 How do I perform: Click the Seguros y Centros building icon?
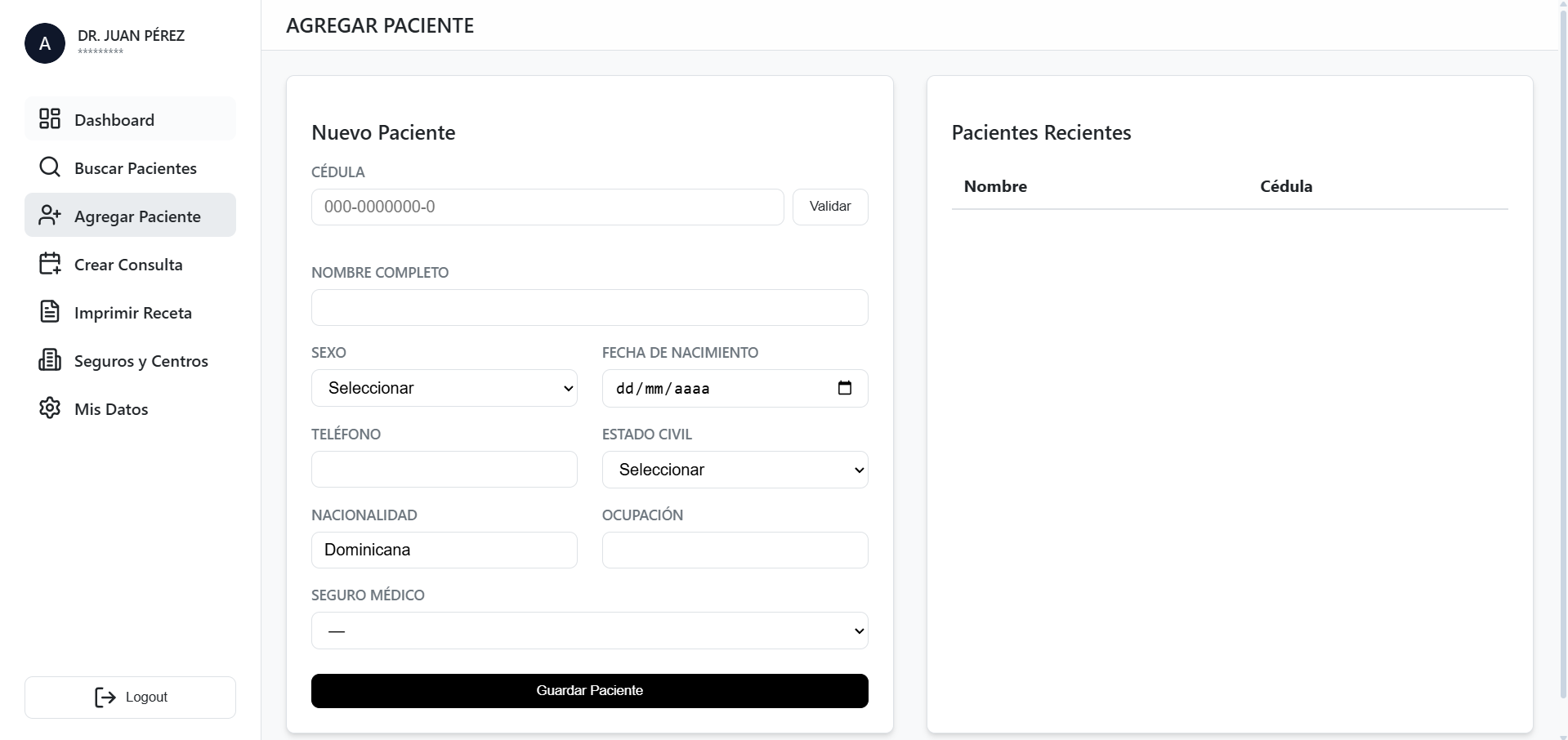pyautogui.click(x=50, y=360)
